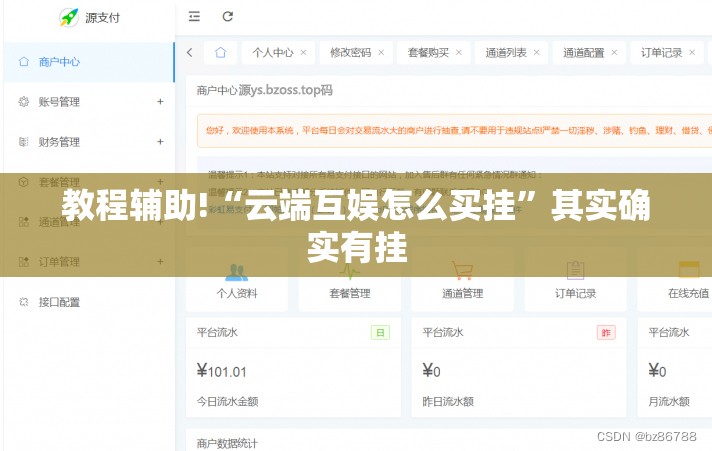Open the 套餐管理 shortcut card

click(x=350, y=279)
